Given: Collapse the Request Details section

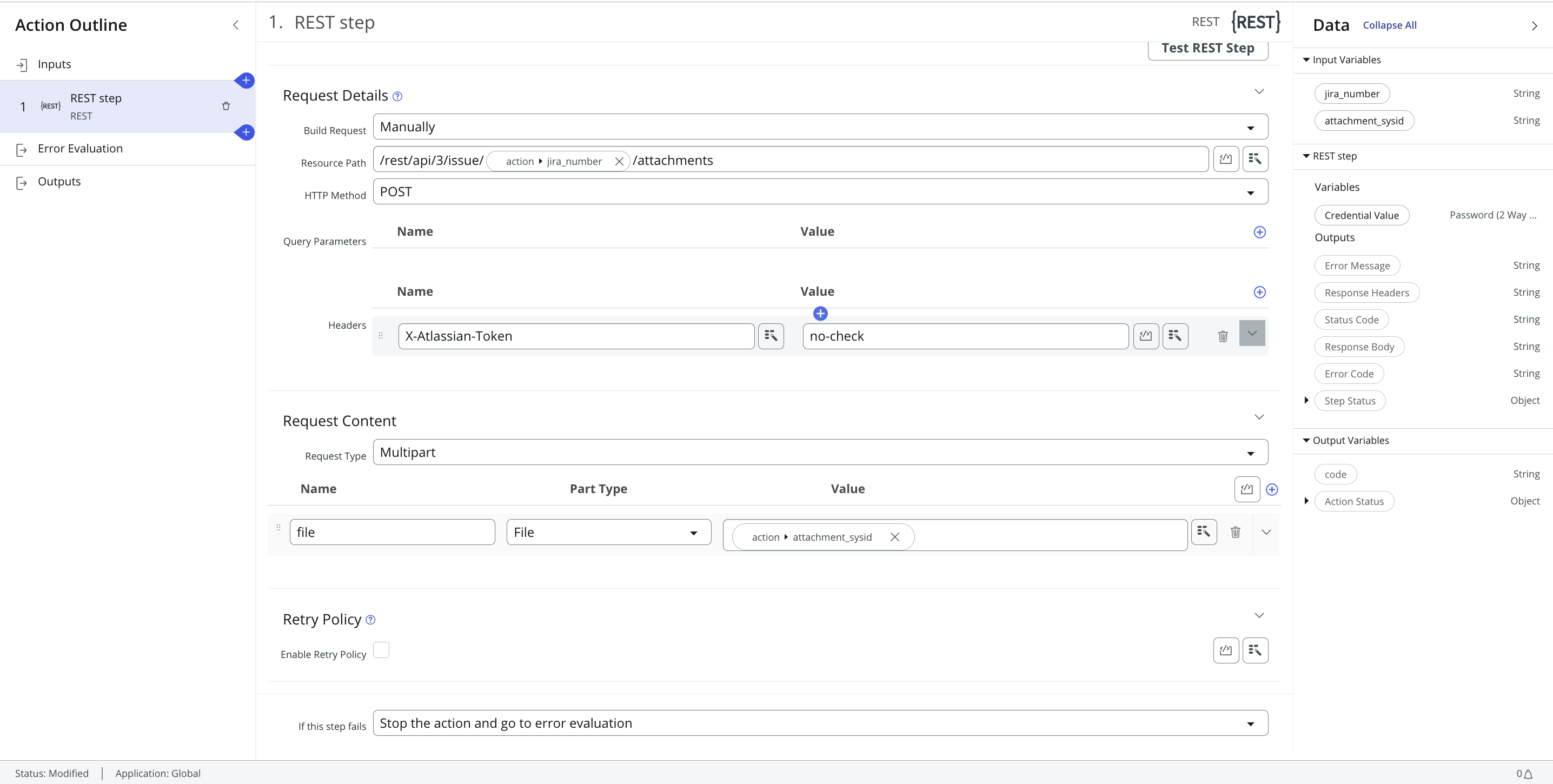Looking at the screenshot, I should [x=1259, y=91].
